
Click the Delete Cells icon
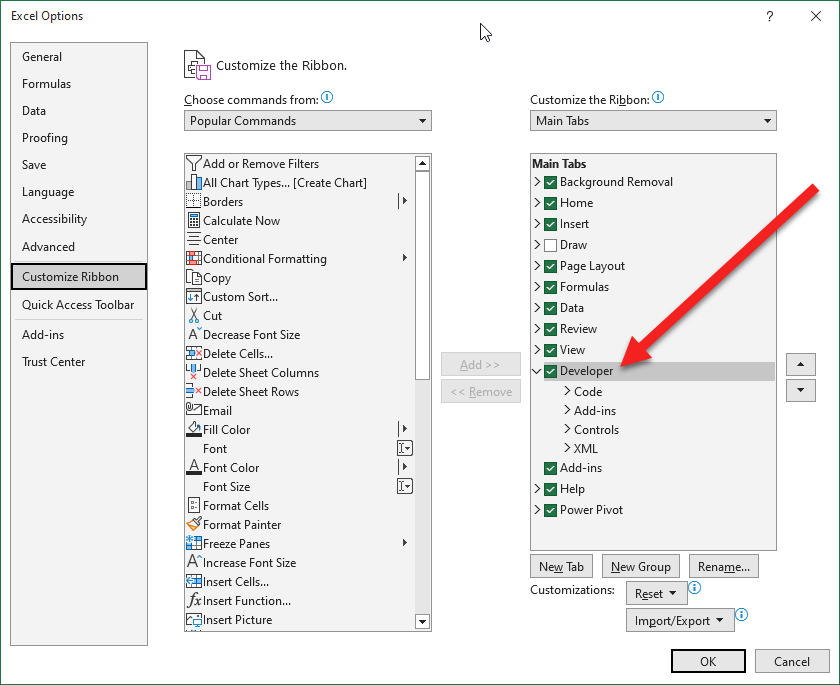(193, 353)
